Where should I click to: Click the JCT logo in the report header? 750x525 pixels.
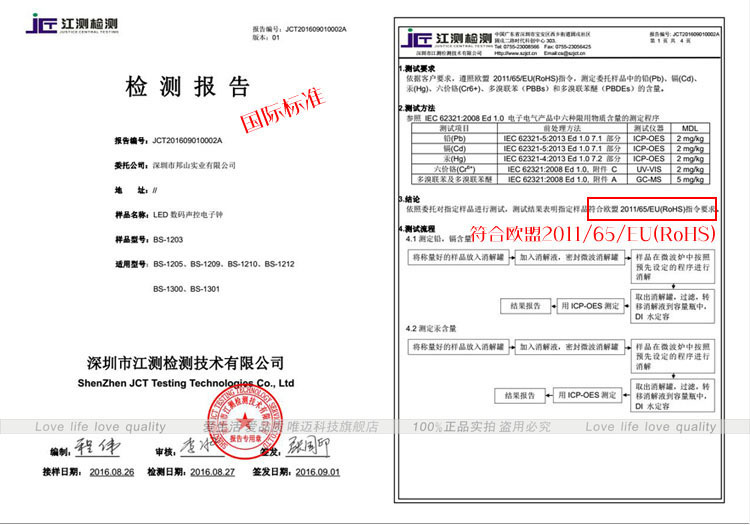447,38
